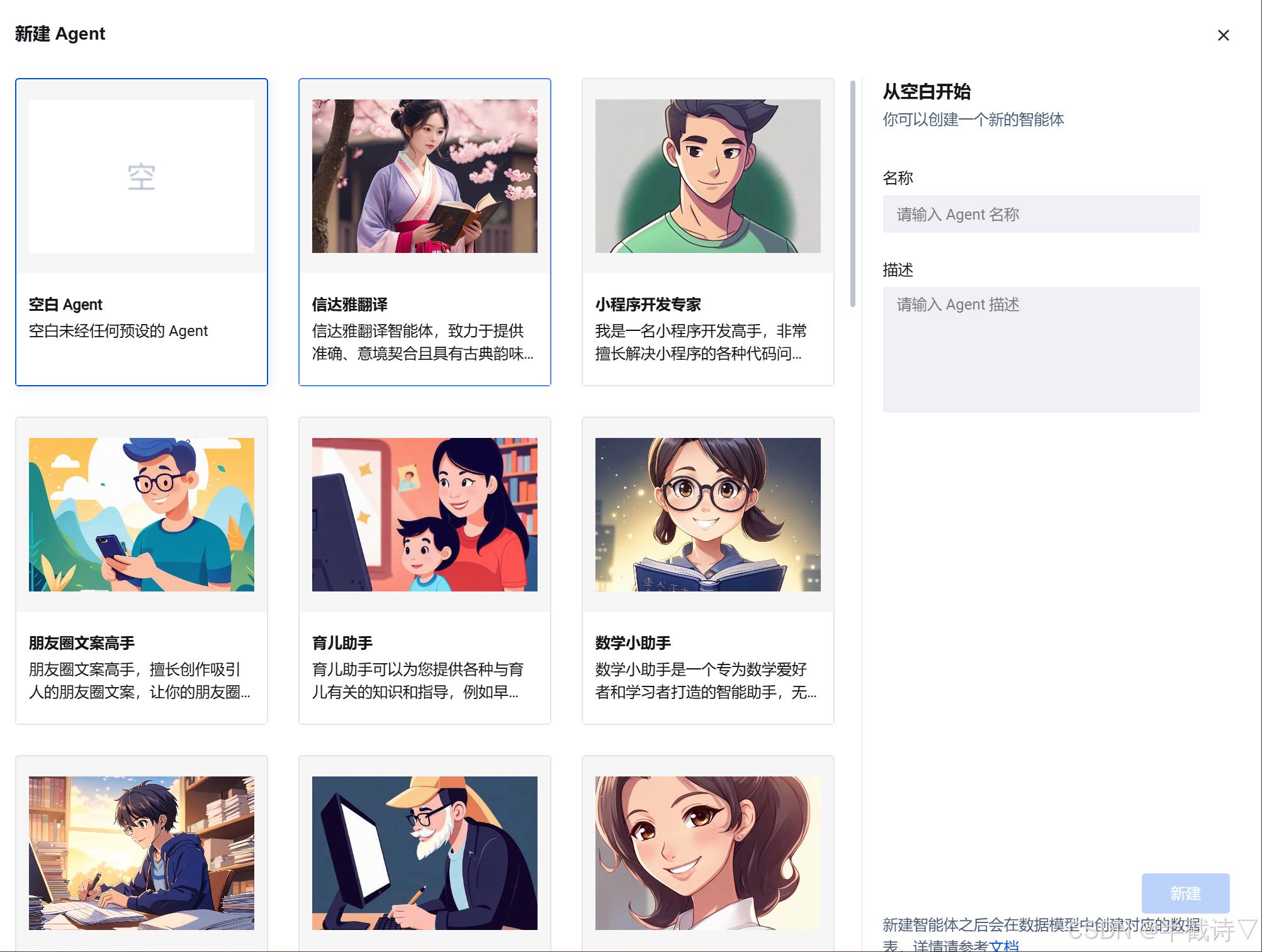Close the 新建 Agent dialog
This screenshot has width=1262, height=952.
[1223, 35]
